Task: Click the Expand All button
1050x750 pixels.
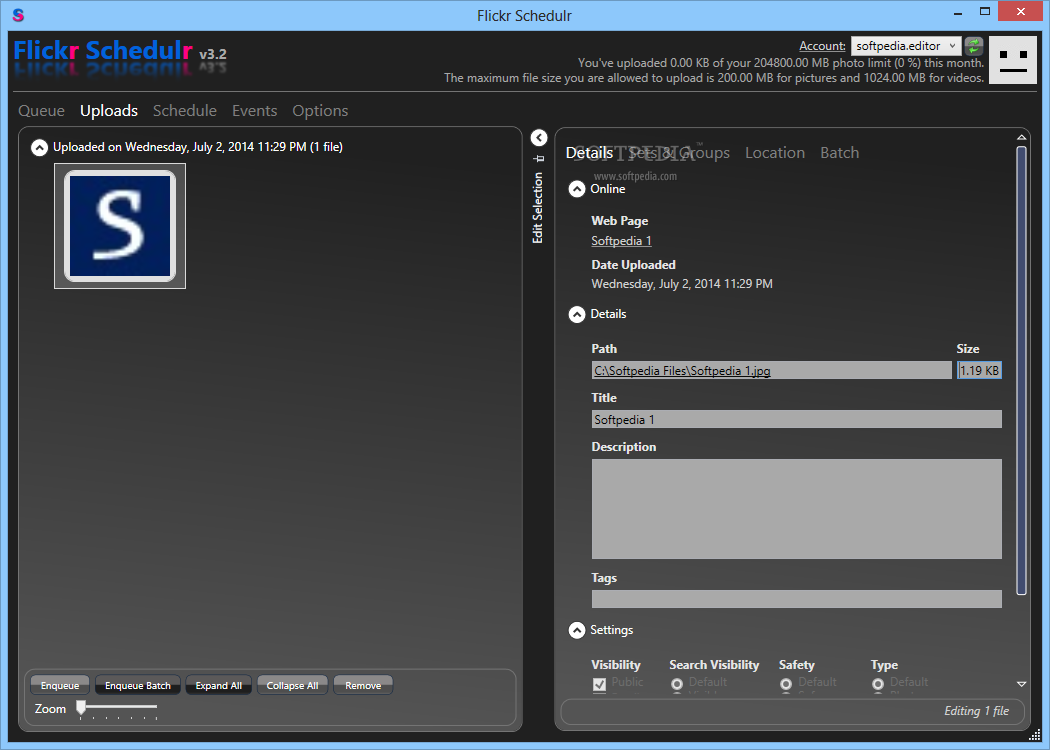Action: [x=219, y=685]
